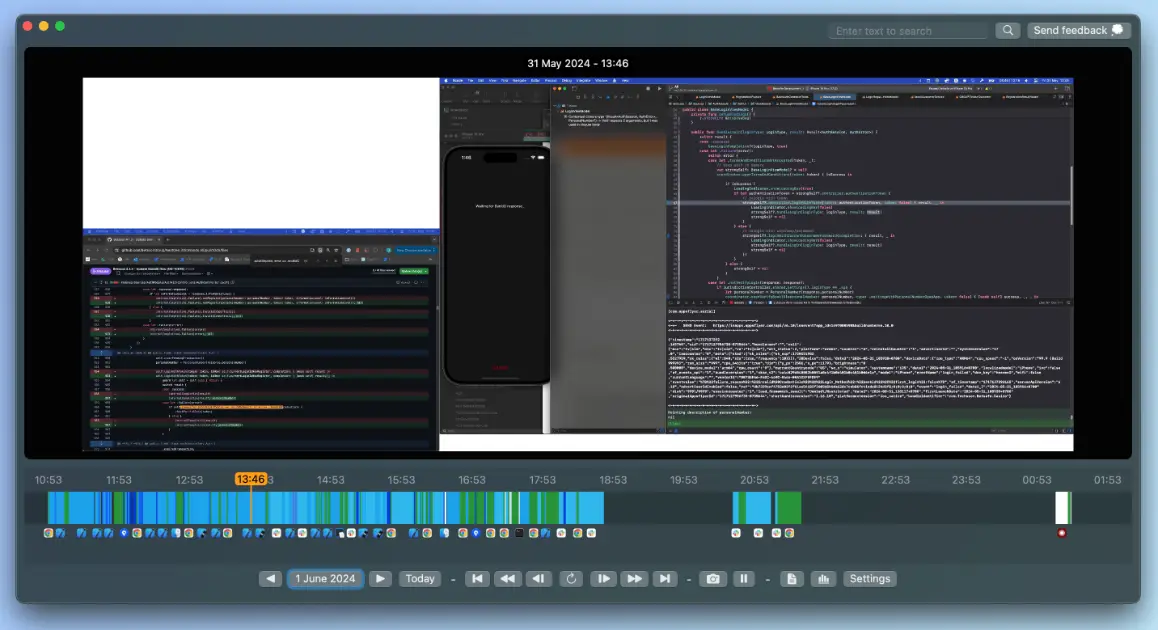Capture a screenshot with the camera icon
Viewport: 1158px width, 630px height.
tap(712, 578)
